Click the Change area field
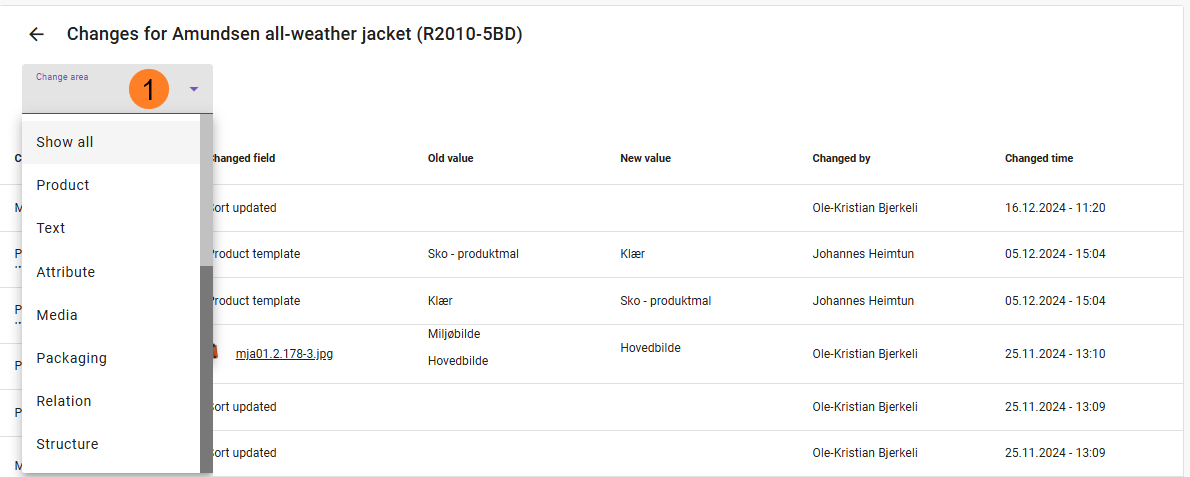This screenshot has height=477, width=1190. tap(117, 89)
